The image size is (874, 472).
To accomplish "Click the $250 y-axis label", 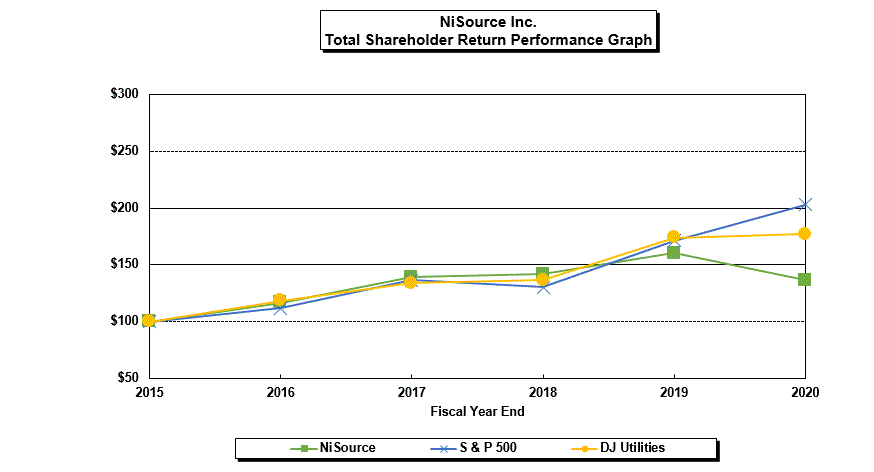I will click(x=124, y=152).
